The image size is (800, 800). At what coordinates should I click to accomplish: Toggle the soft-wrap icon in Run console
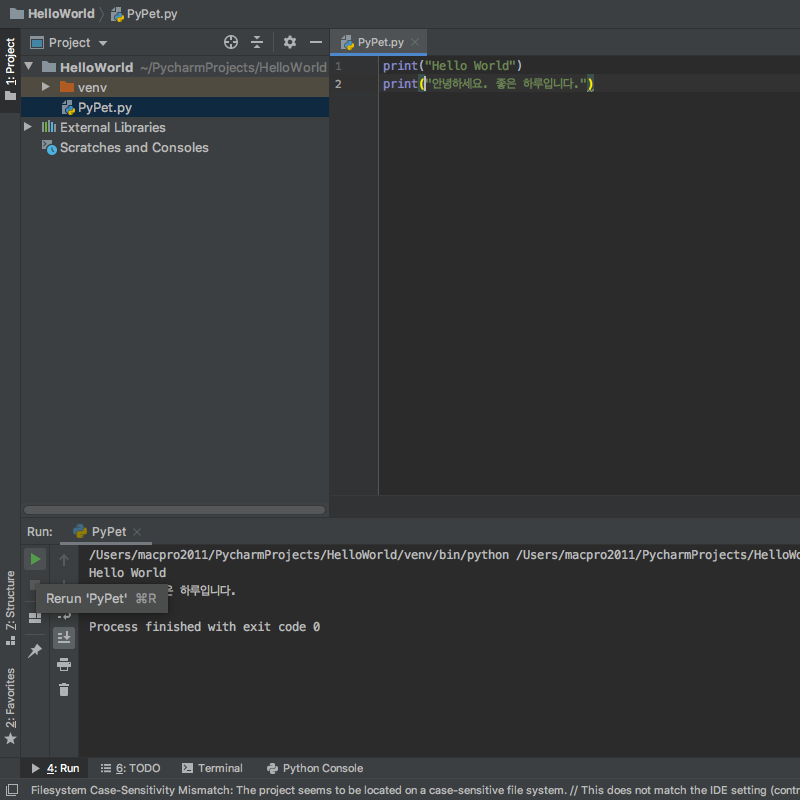[64, 616]
